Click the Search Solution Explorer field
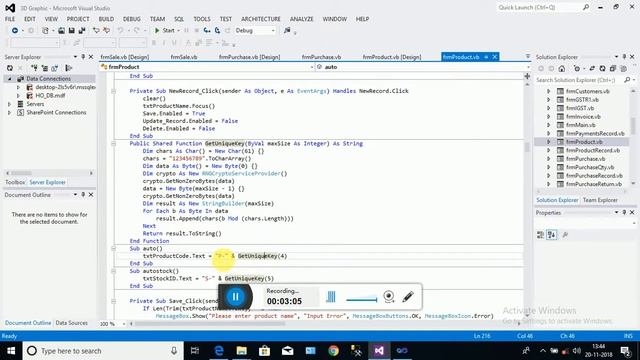The image size is (640, 360). point(580,80)
